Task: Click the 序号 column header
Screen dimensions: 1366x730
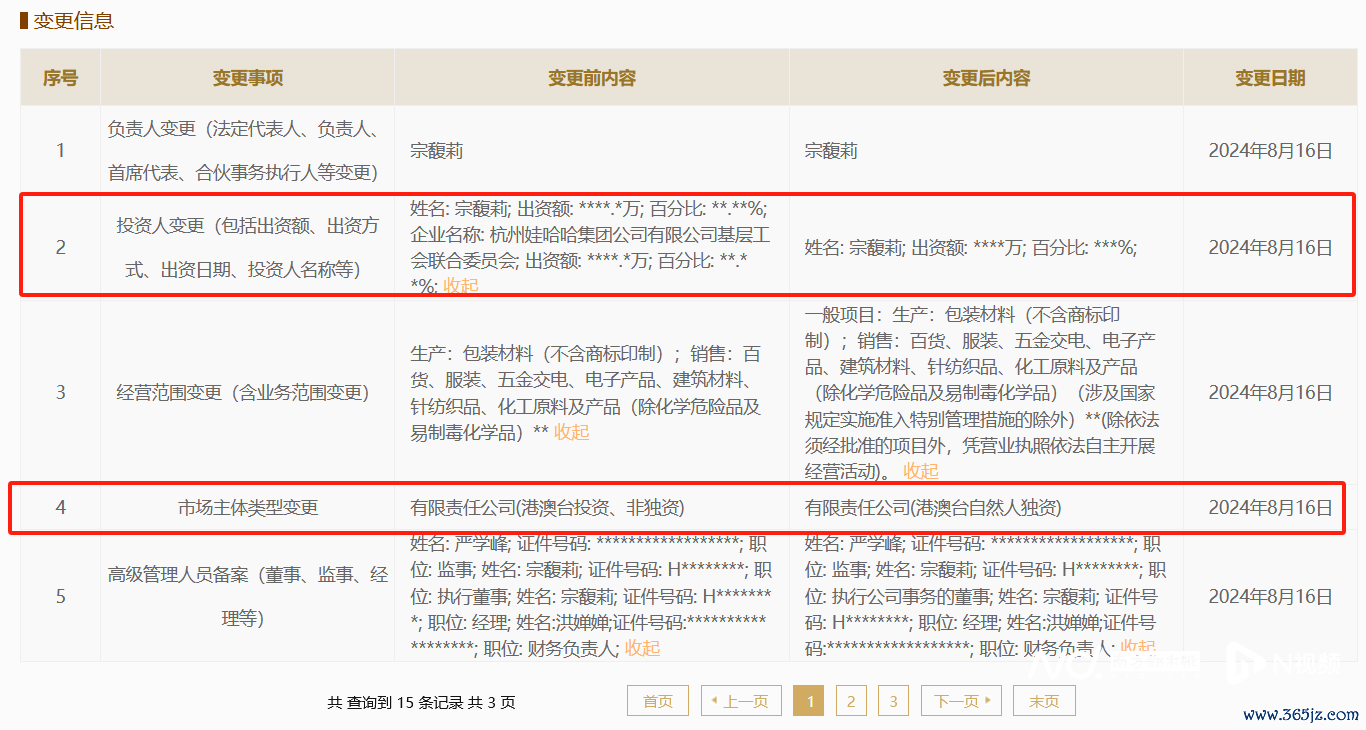Action: click(x=60, y=78)
